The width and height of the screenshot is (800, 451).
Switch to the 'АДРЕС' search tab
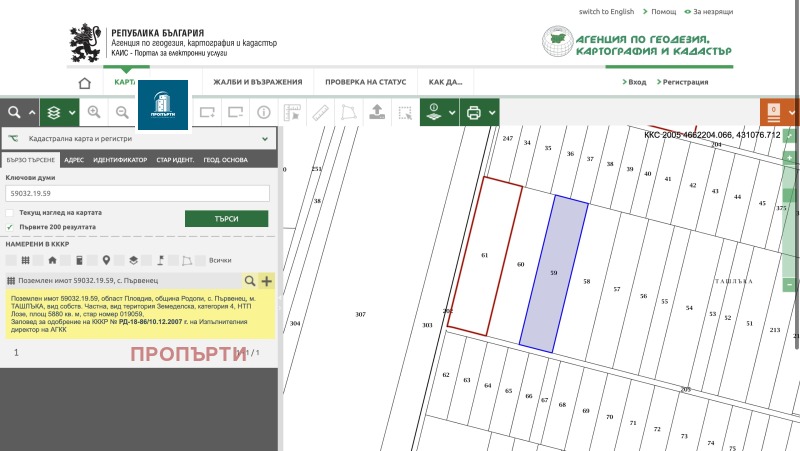tap(73, 160)
